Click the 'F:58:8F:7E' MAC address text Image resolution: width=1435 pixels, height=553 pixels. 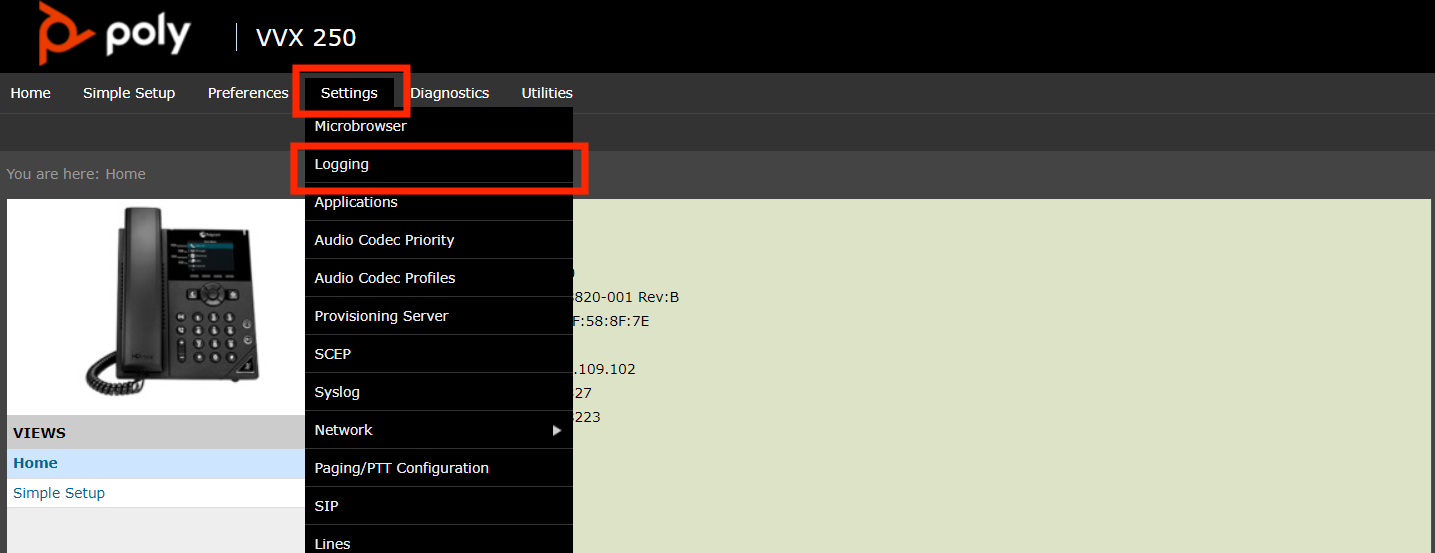tap(611, 321)
